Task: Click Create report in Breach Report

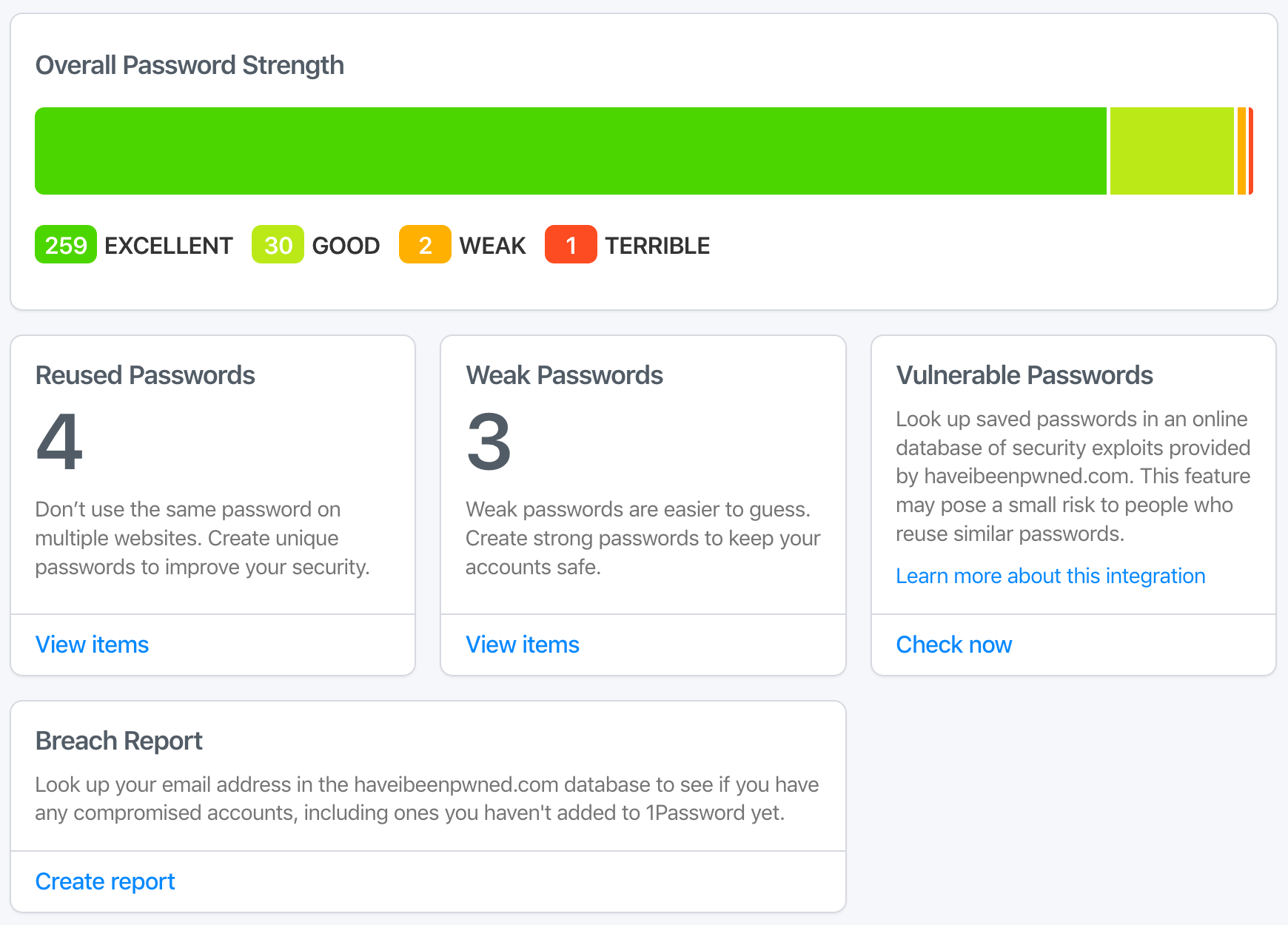Action: [x=105, y=881]
